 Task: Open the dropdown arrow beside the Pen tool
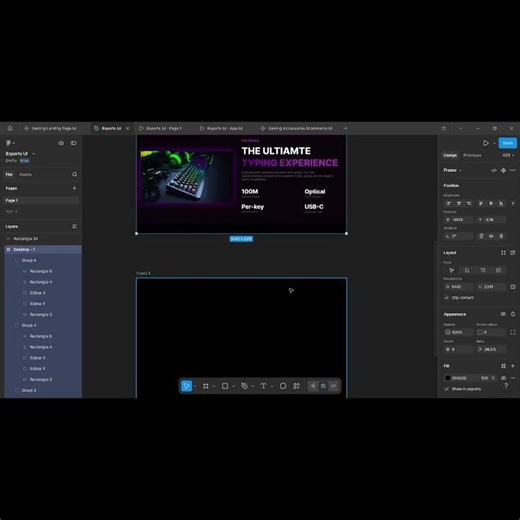coord(253,386)
